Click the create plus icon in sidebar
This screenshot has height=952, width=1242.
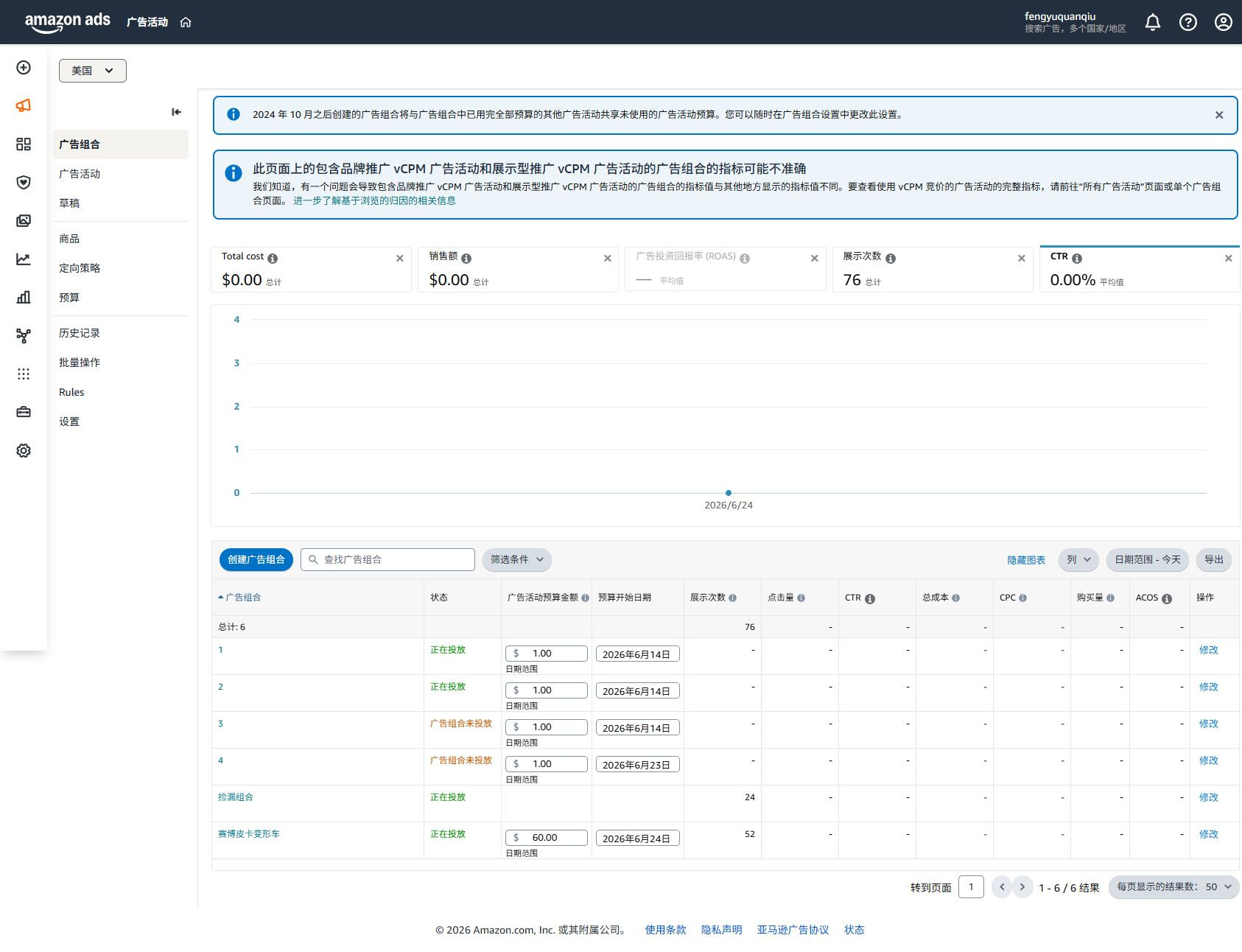pos(24,68)
